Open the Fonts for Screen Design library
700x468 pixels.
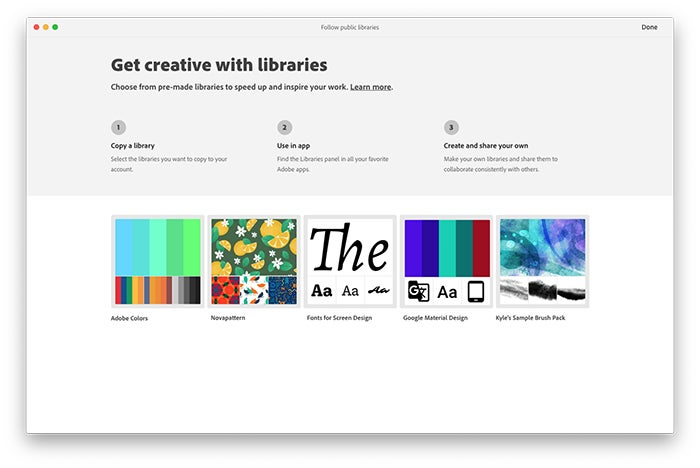point(350,261)
